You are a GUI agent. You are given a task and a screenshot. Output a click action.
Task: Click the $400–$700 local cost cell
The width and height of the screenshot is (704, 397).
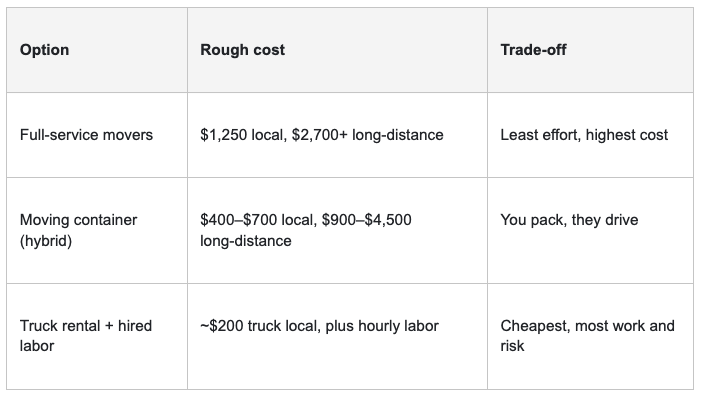pyautogui.click(x=337, y=230)
